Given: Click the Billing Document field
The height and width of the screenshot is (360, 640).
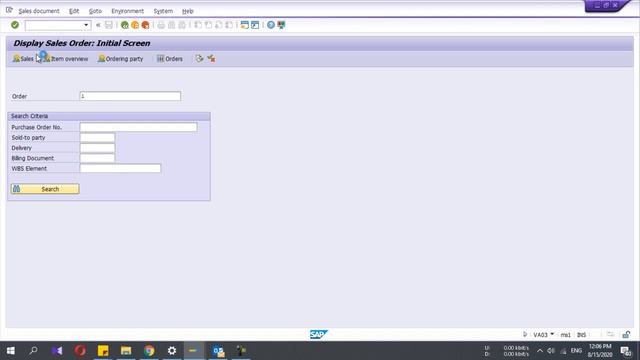Looking at the screenshot, I should (97, 158).
